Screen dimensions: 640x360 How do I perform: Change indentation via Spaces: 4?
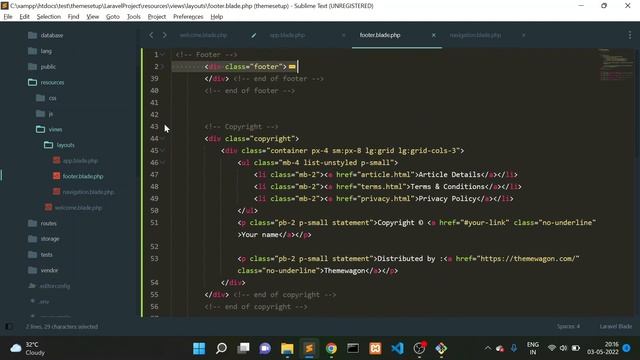569,327
